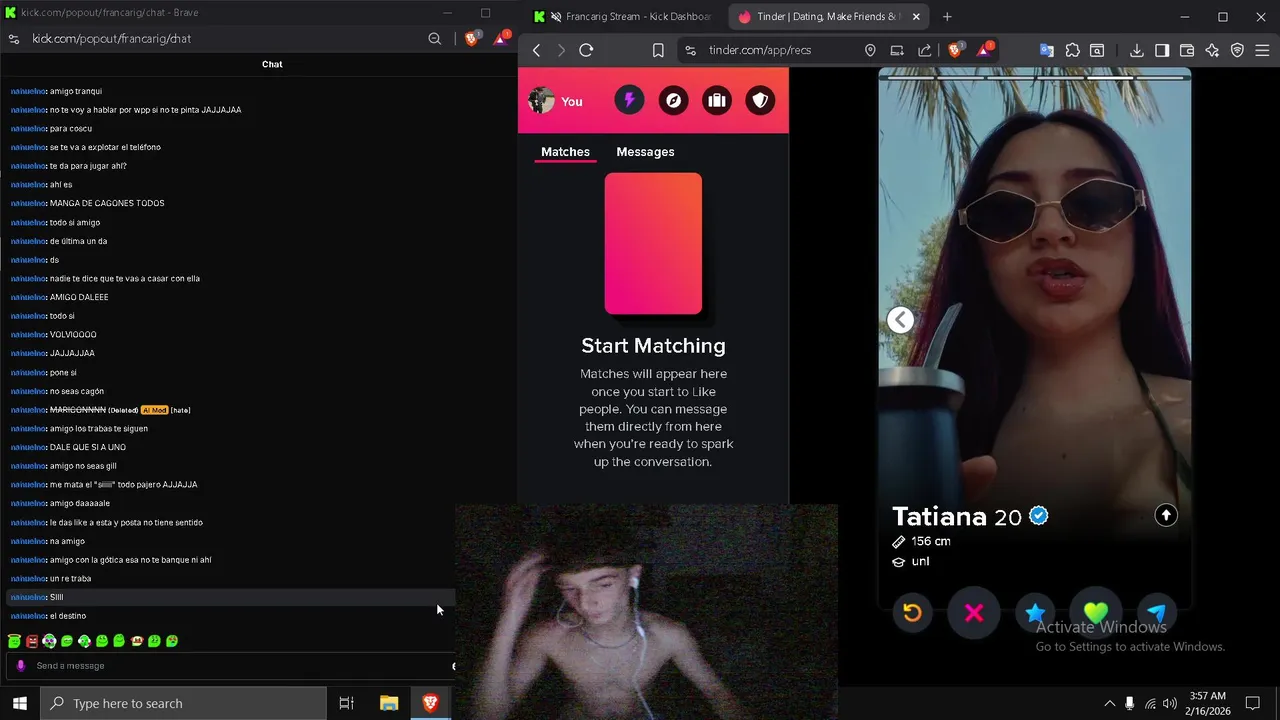The image size is (1280, 720).
Task: Open Tinder Boost lightning icon
Action: tap(629, 100)
